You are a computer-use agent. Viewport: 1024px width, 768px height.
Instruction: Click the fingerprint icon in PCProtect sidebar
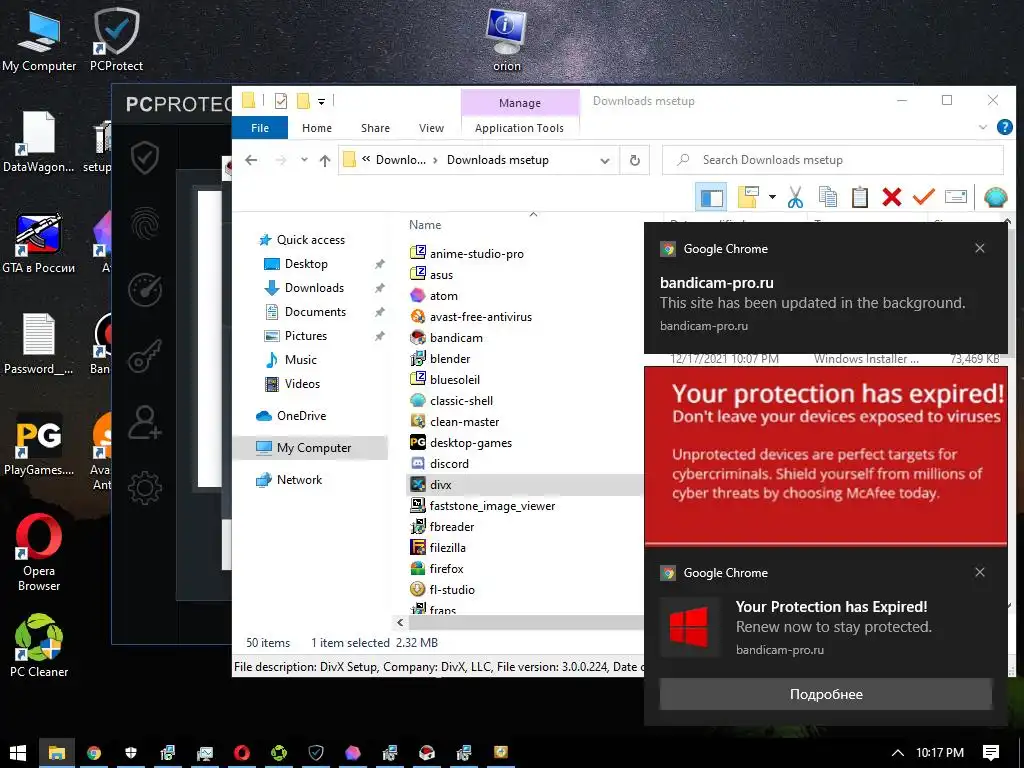[144, 224]
